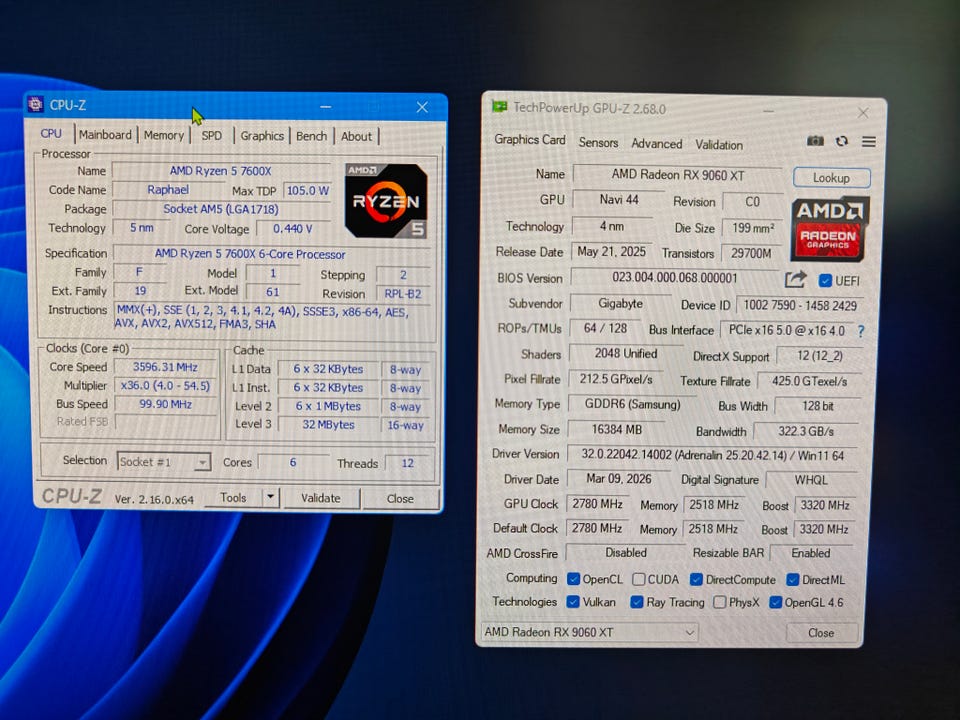This screenshot has width=960, height=720.
Task: Close the CPU-Z window with X
Action: coord(422,107)
